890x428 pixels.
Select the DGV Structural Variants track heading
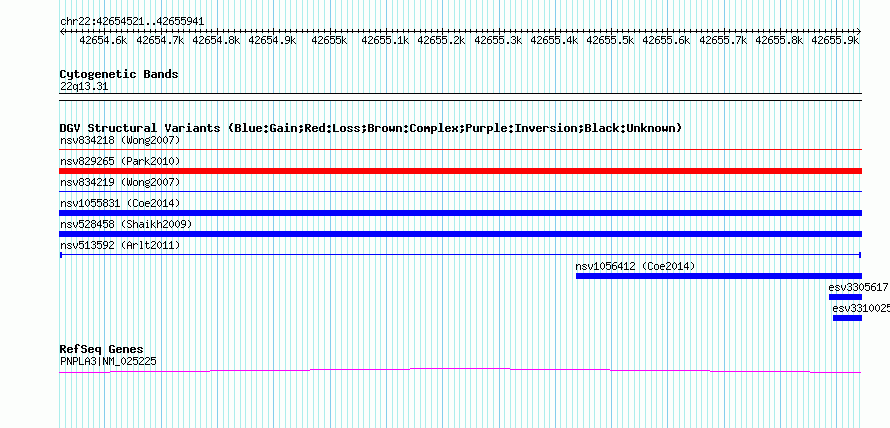click(x=371, y=128)
